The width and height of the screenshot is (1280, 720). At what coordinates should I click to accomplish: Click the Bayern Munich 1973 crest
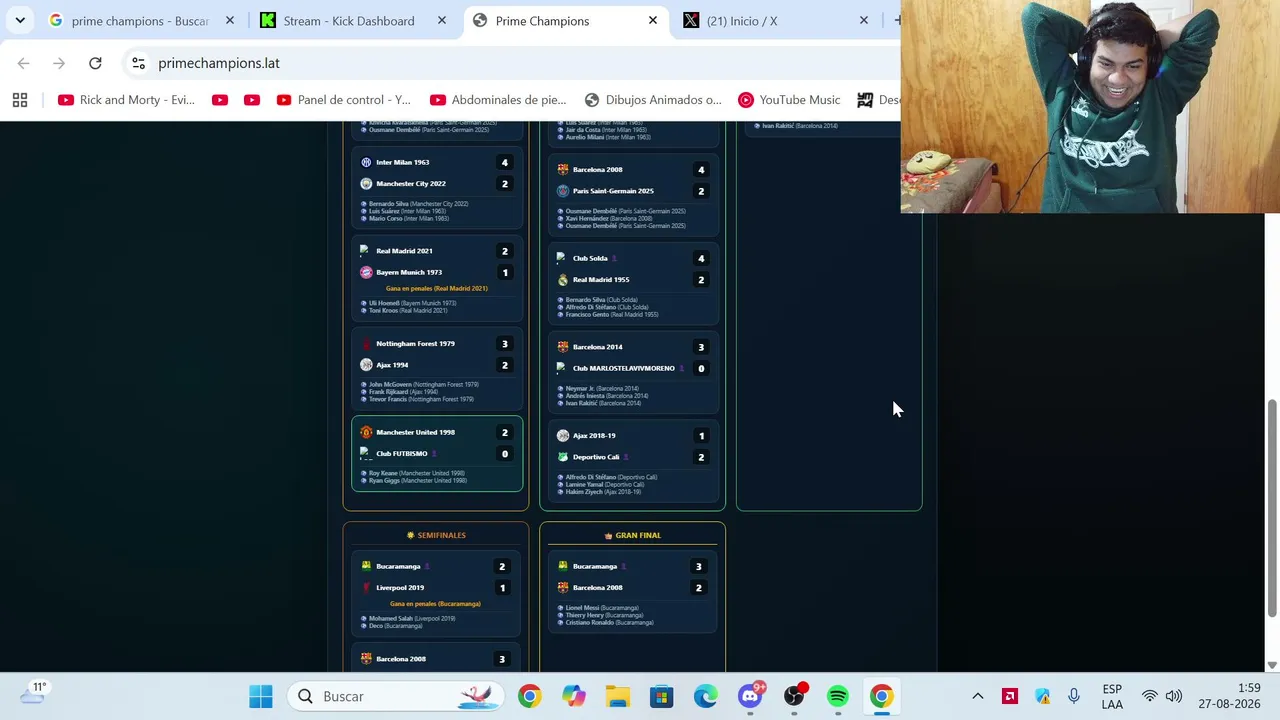tap(366, 272)
